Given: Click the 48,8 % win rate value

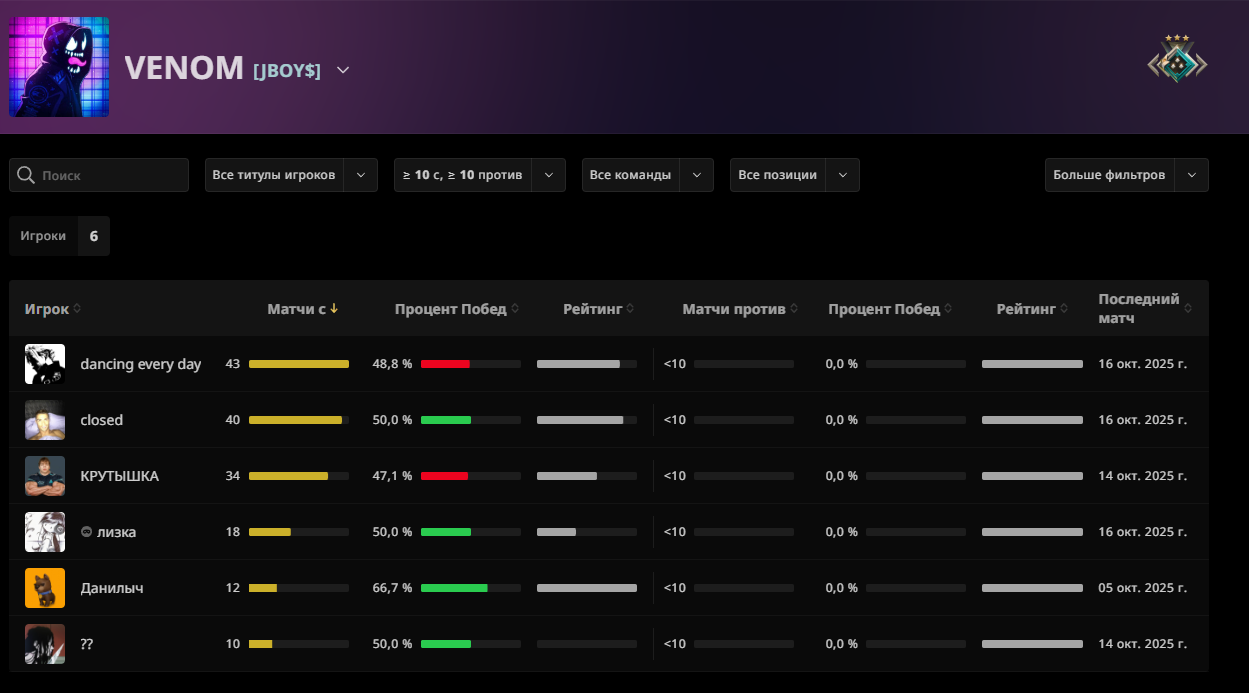Looking at the screenshot, I should [x=392, y=364].
